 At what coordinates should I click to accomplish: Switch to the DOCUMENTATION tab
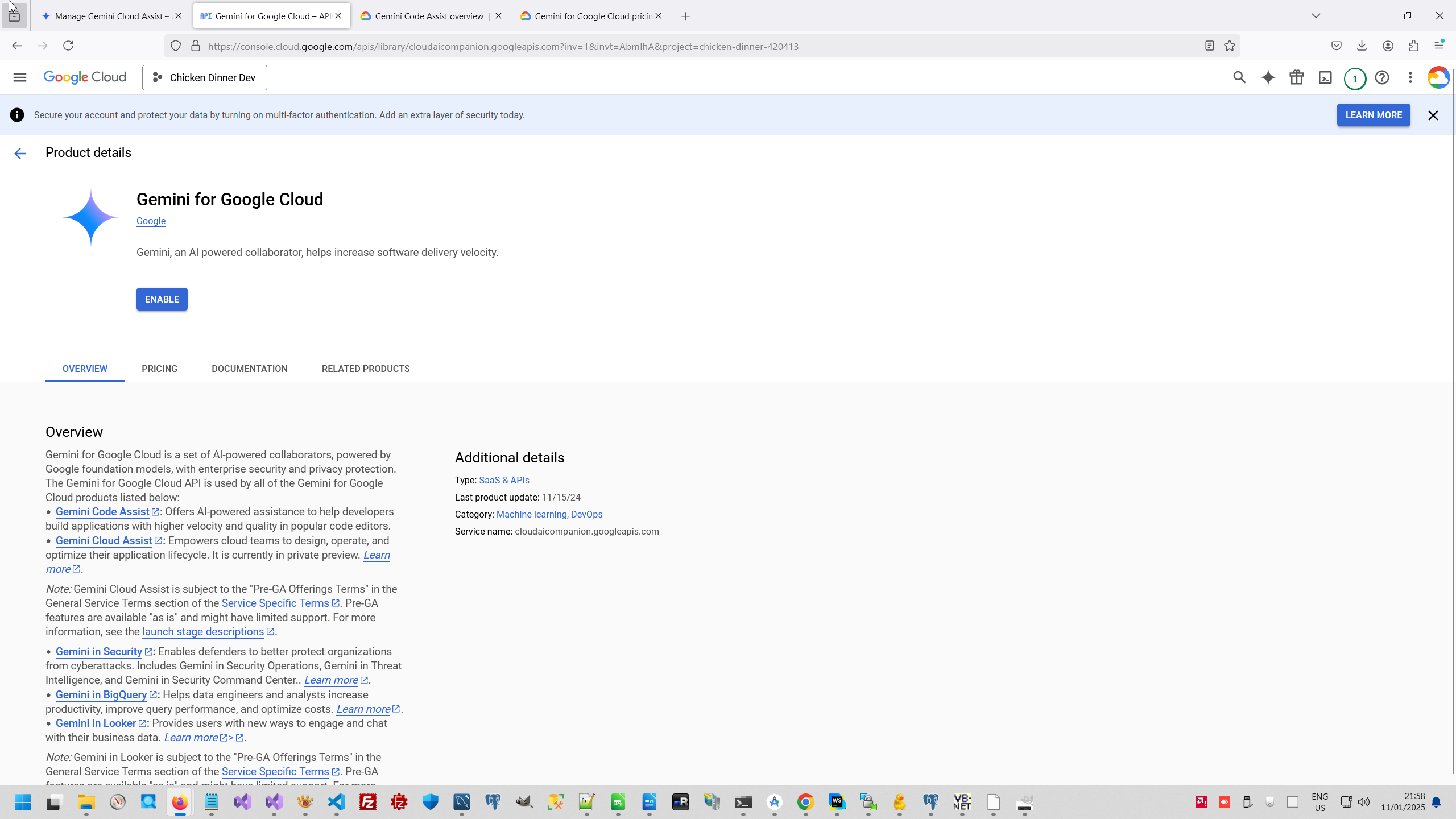249,369
